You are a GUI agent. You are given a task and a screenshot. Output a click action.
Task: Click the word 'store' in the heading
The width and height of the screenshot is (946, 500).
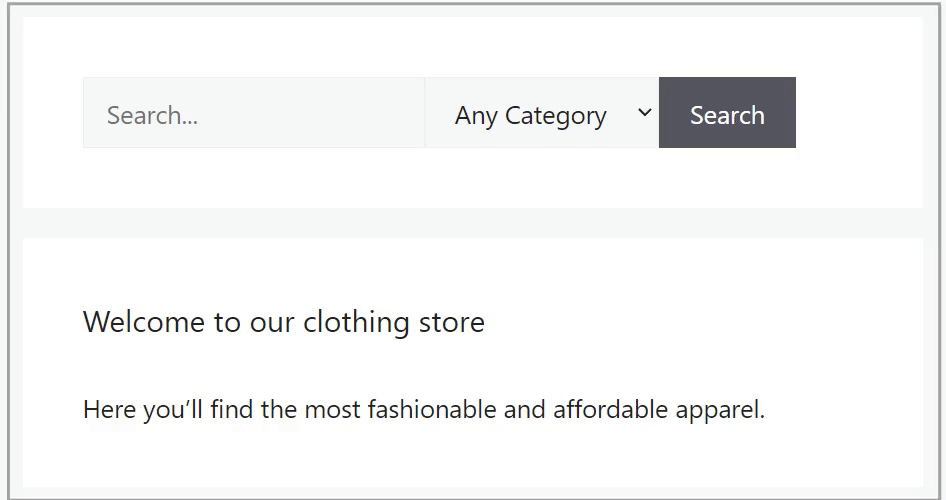[451, 322]
